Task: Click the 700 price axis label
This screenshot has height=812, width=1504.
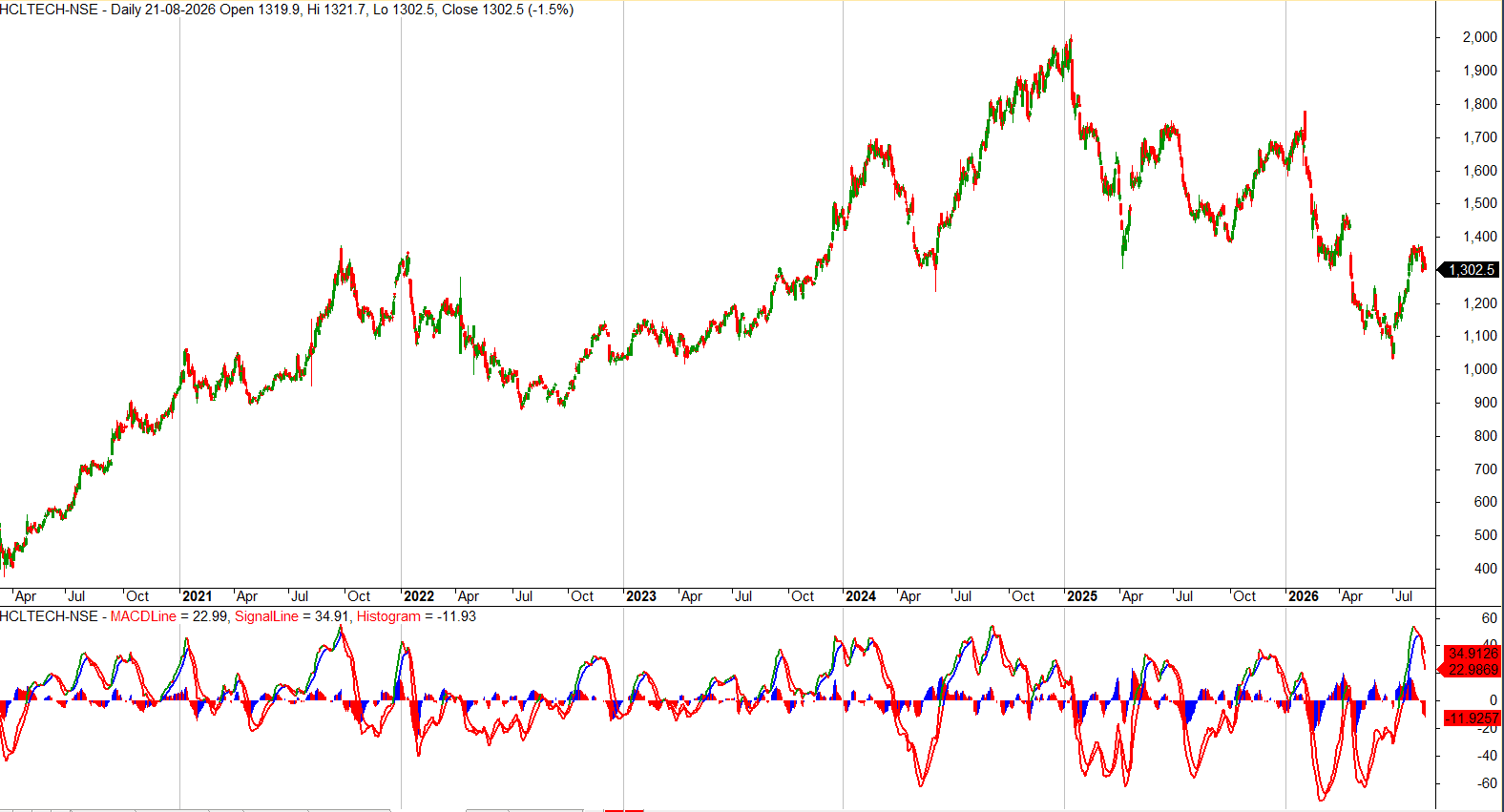Action: point(1486,469)
